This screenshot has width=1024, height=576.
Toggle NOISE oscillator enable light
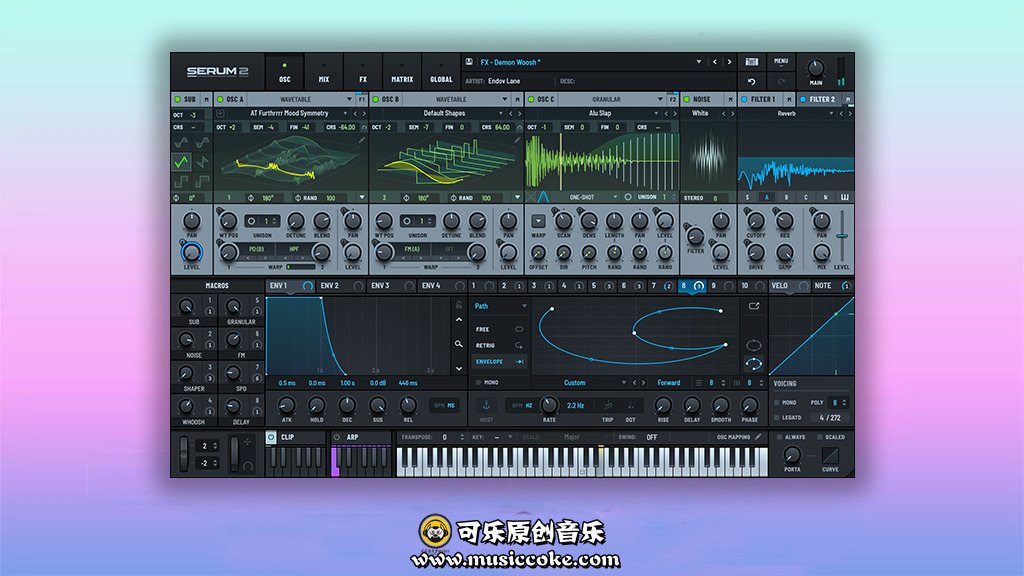coord(686,99)
